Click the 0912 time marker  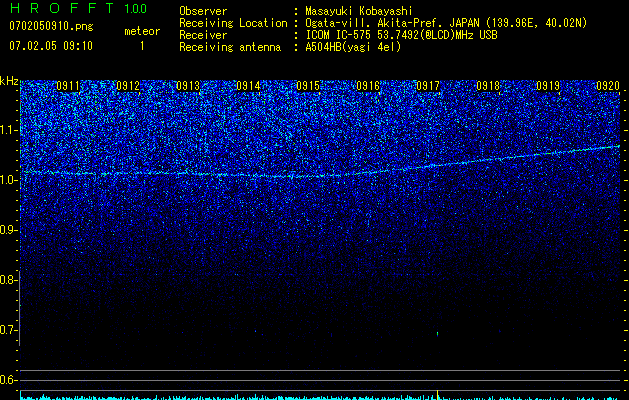click(x=128, y=86)
